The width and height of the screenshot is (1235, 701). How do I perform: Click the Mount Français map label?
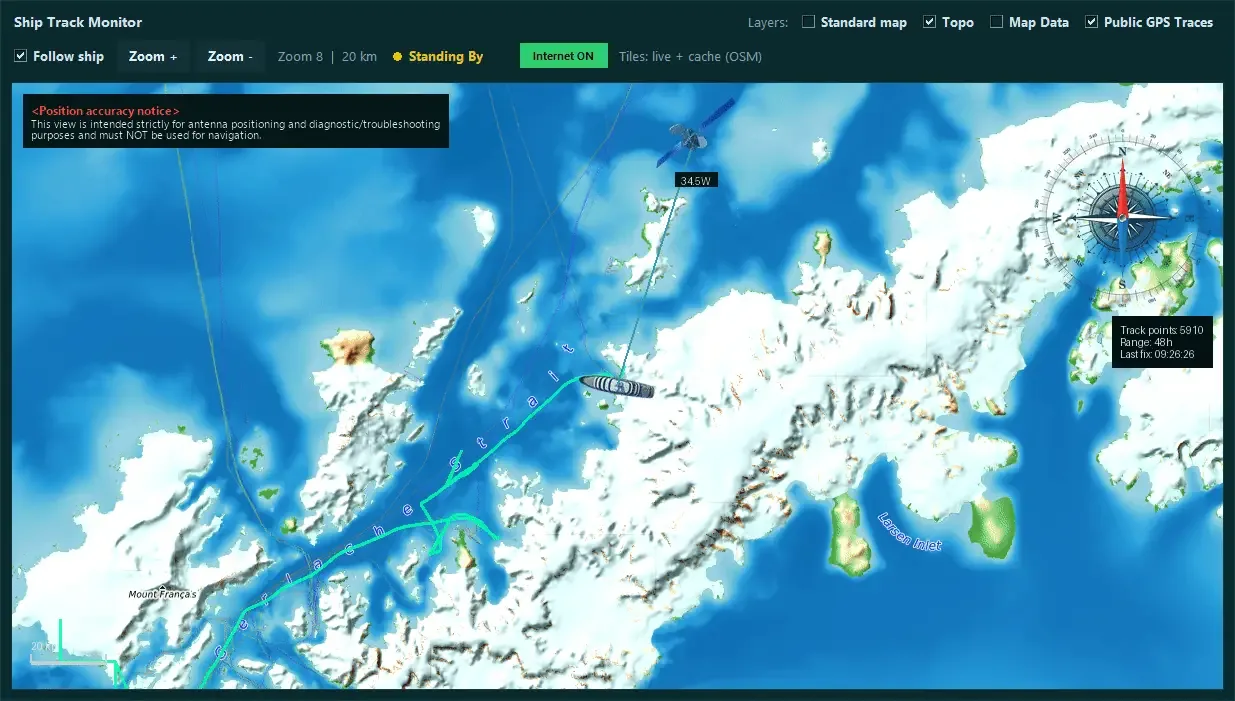[x=163, y=594]
